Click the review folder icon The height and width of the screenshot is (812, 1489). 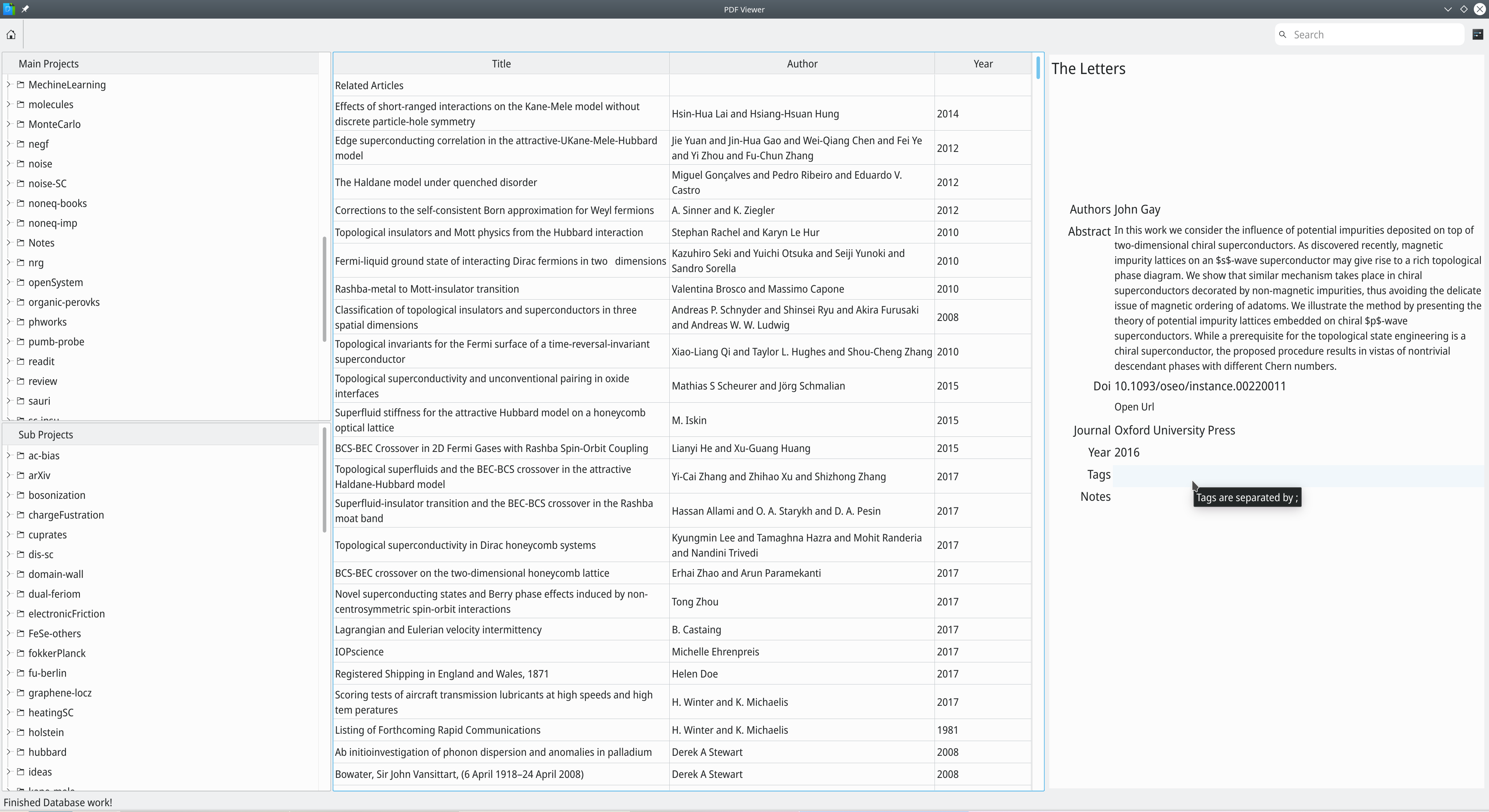coord(21,381)
